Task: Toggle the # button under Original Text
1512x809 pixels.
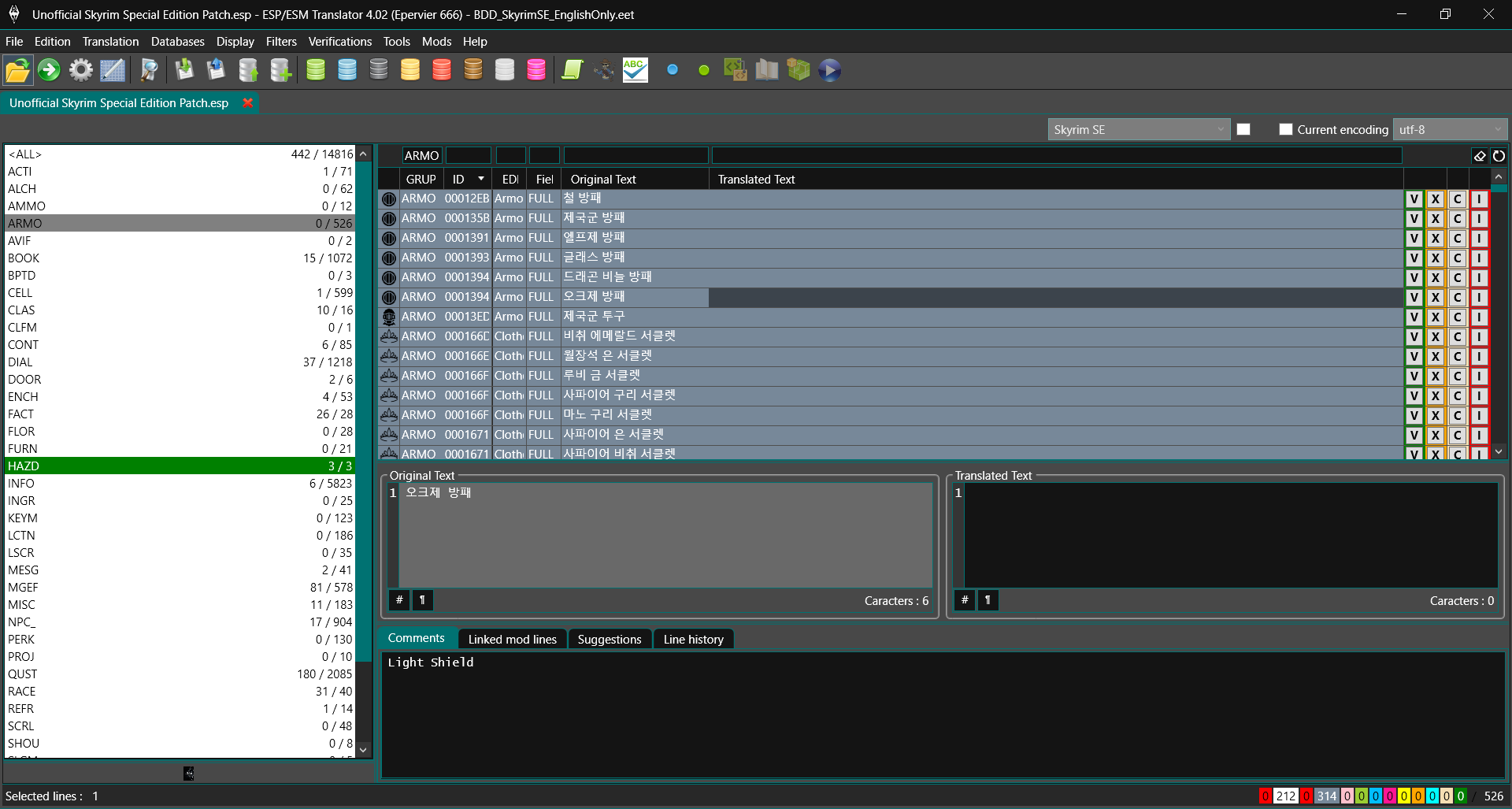Action: pos(399,600)
